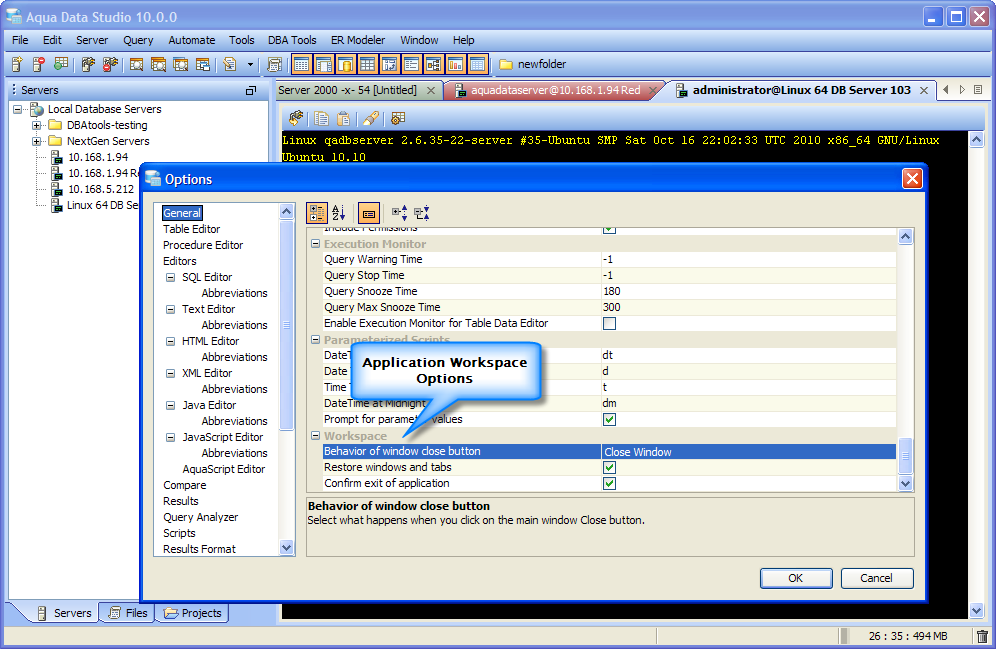The width and height of the screenshot is (996, 649).
Task: Click Cancel in the Options dialog
Action: pos(877,579)
